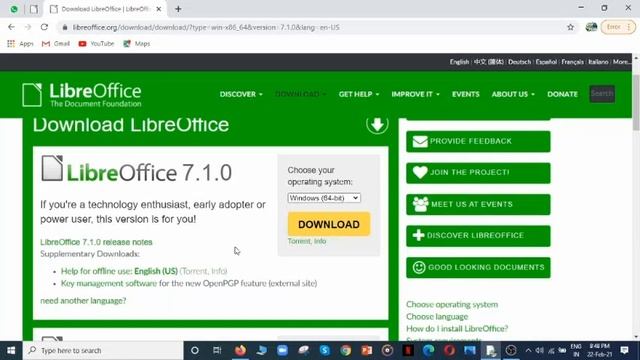Click the volume speaker tray icon

(540, 350)
